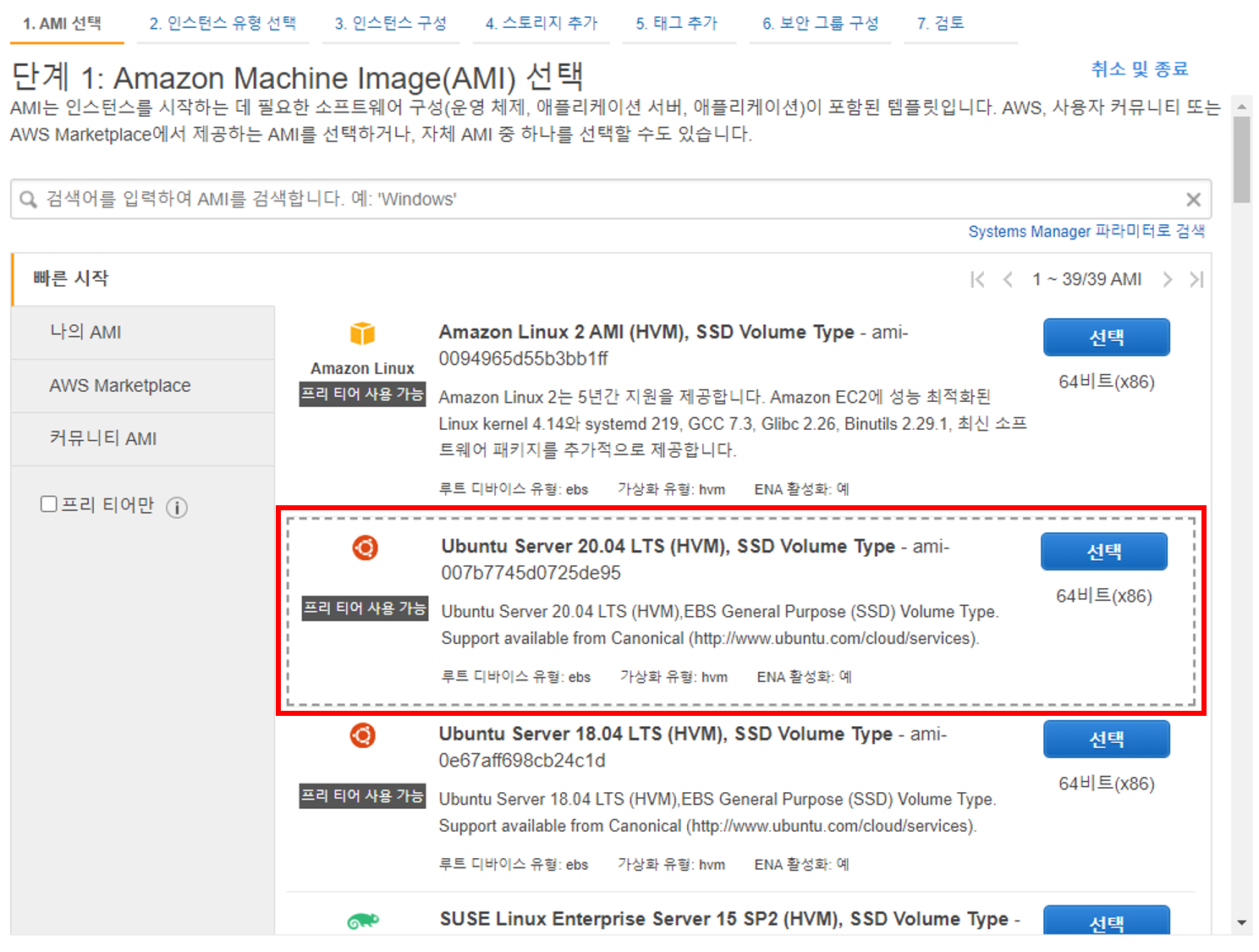Go to next page of AMI list
Image resolution: width=1259 pixels, height=952 pixels.
(1167, 279)
